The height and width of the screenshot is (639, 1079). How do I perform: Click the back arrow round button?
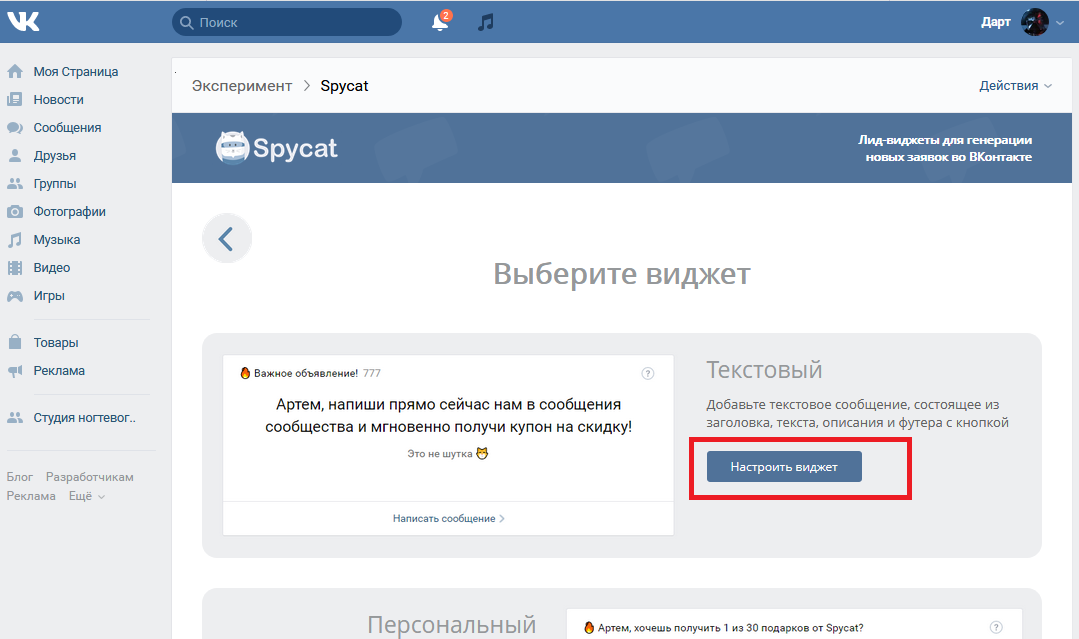pos(227,239)
